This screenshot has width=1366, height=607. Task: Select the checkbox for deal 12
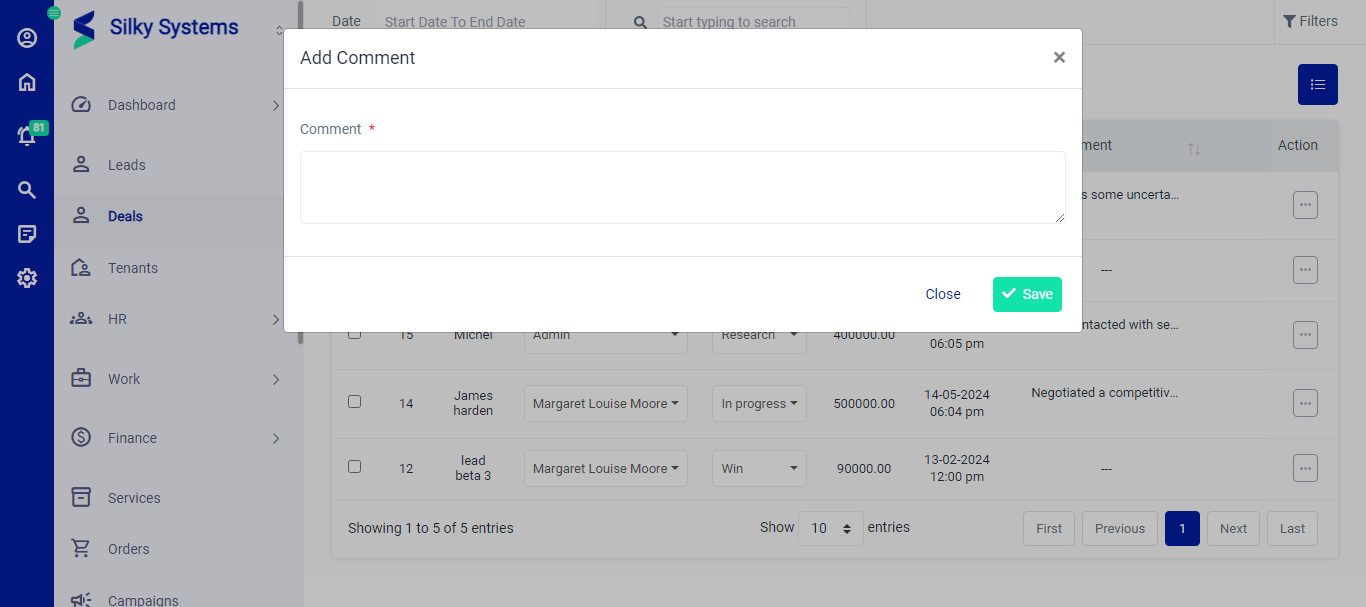coord(354,467)
